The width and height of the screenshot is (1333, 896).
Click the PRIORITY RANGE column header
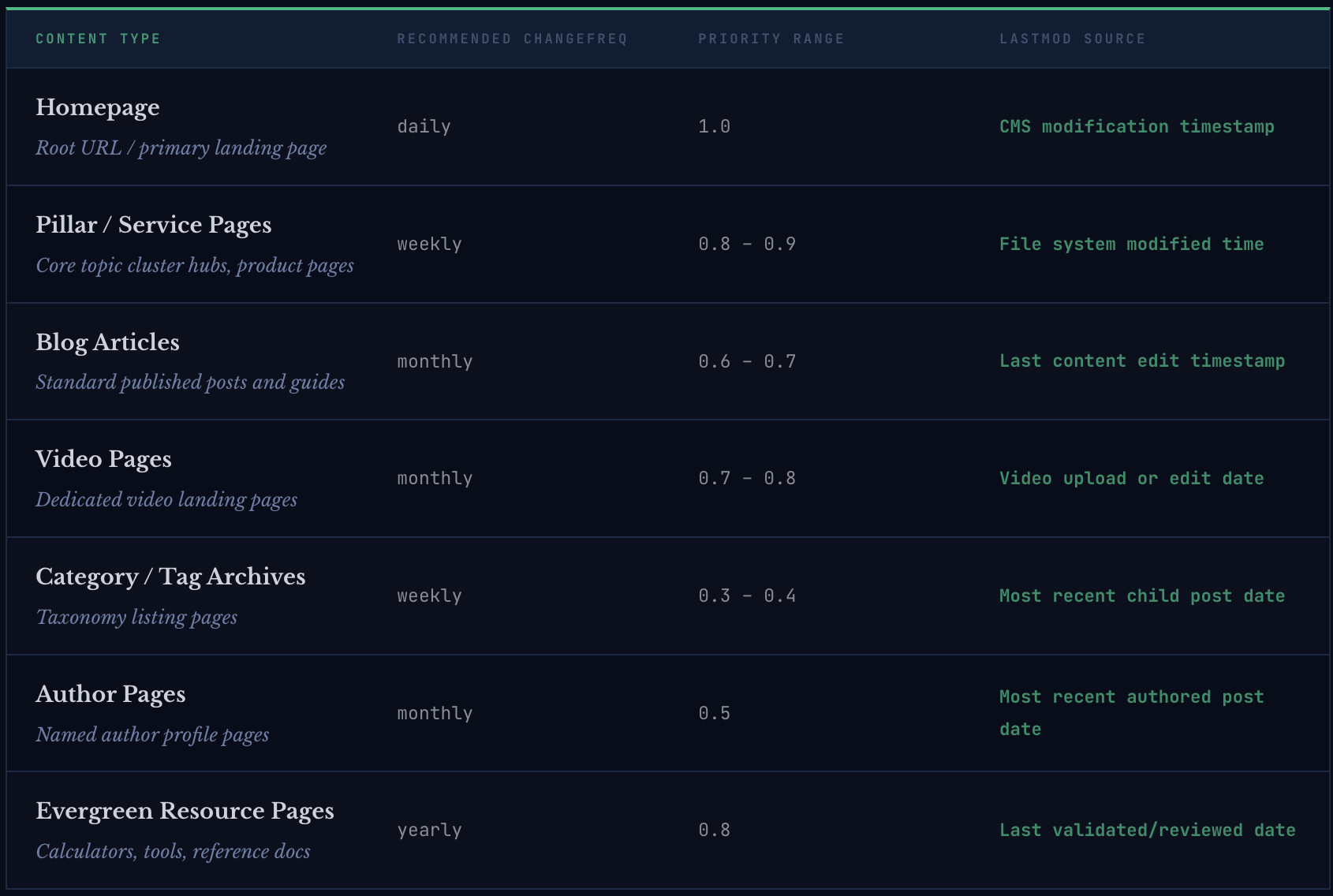[x=771, y=38]
